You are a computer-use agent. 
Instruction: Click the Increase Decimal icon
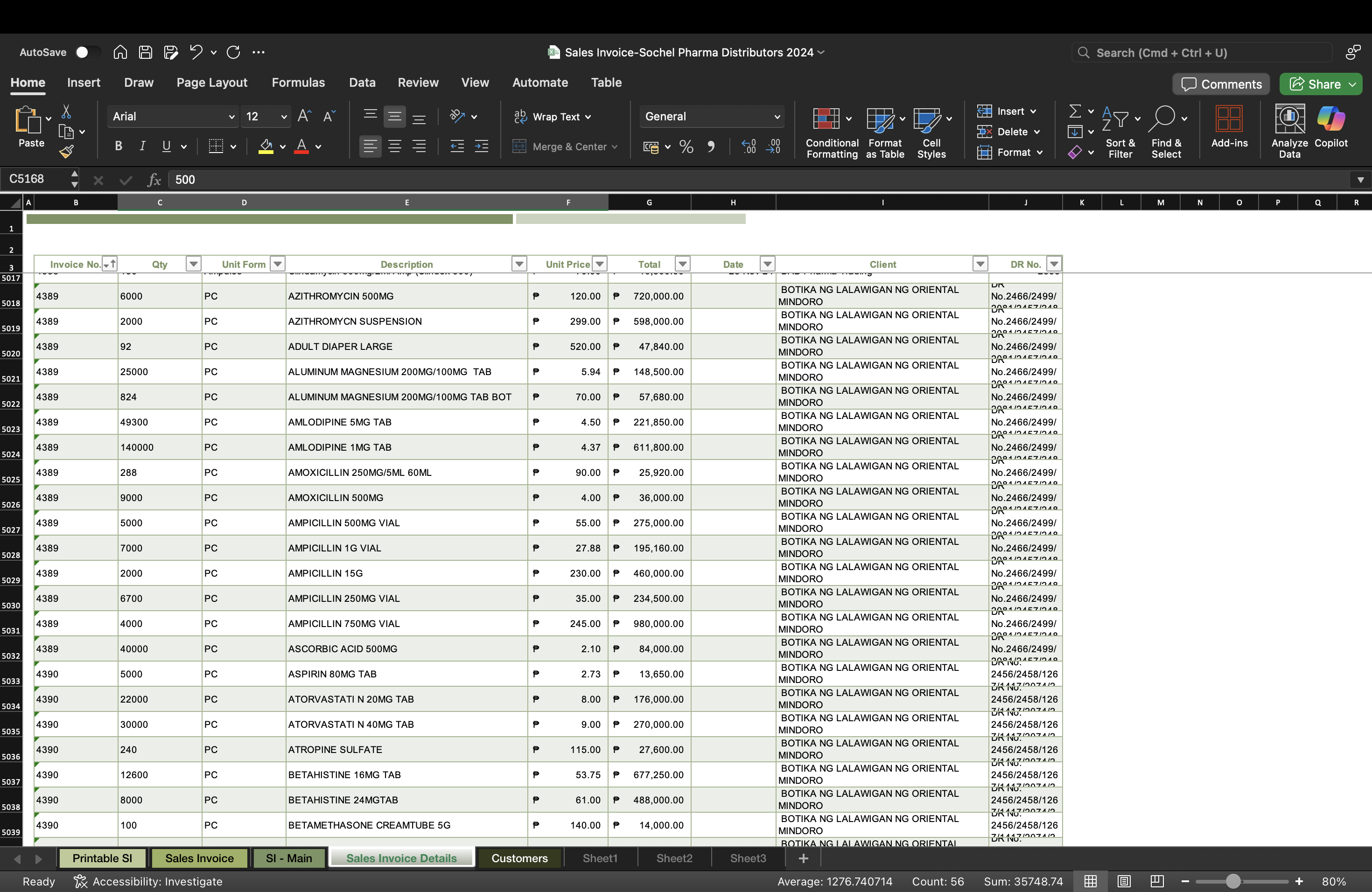(x=748, y=146)
